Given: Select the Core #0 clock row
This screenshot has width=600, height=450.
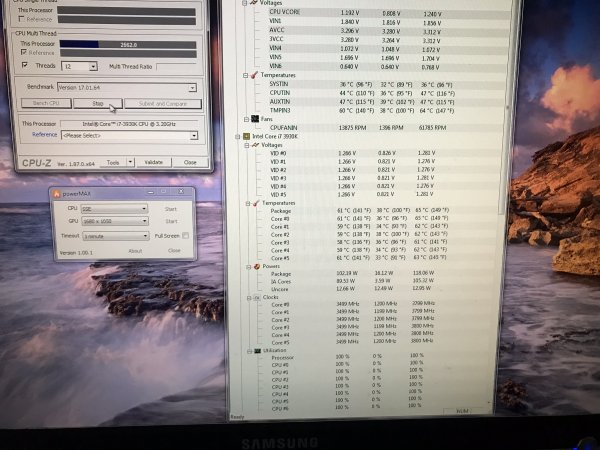Looking at the screenshot, I should [379, 304].
